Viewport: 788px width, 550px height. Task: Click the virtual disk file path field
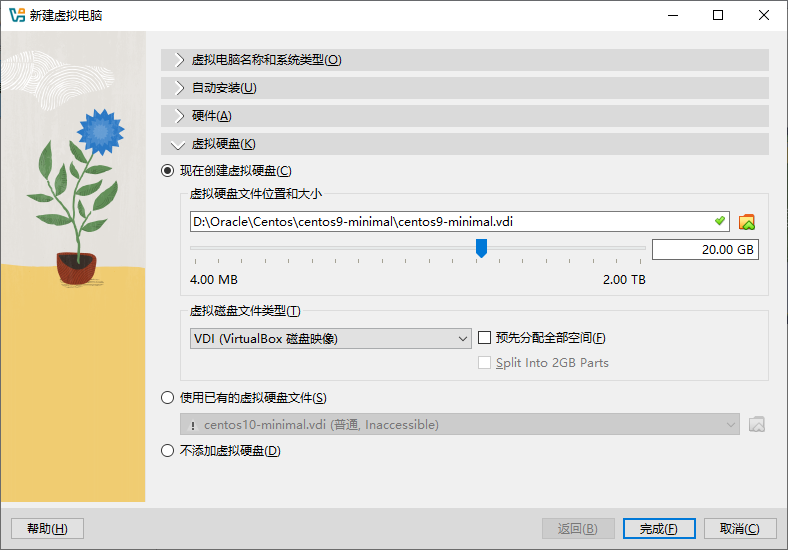(x=460, y=221)
